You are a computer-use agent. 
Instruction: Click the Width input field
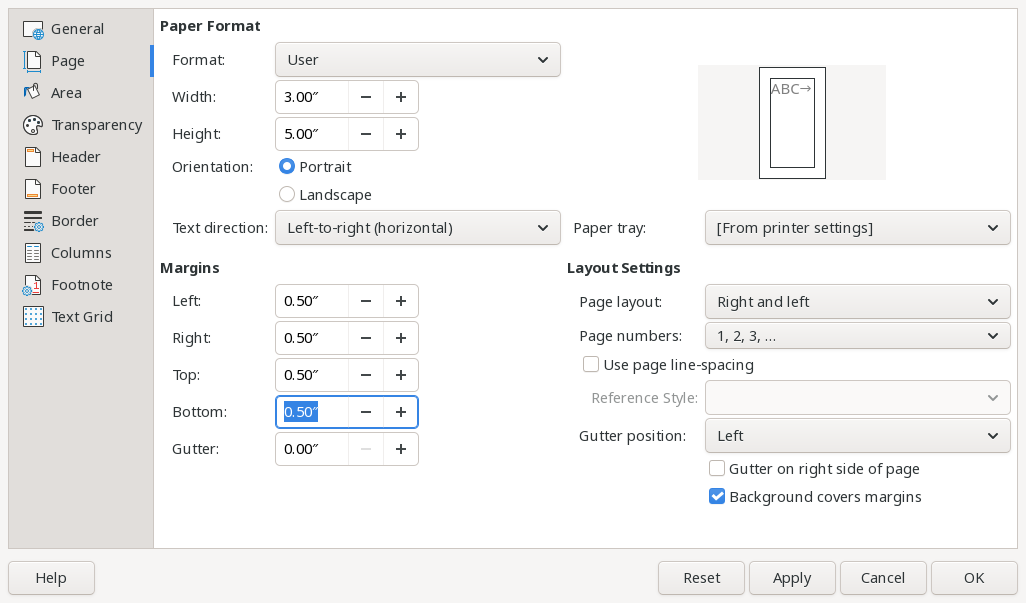point(312,97)
